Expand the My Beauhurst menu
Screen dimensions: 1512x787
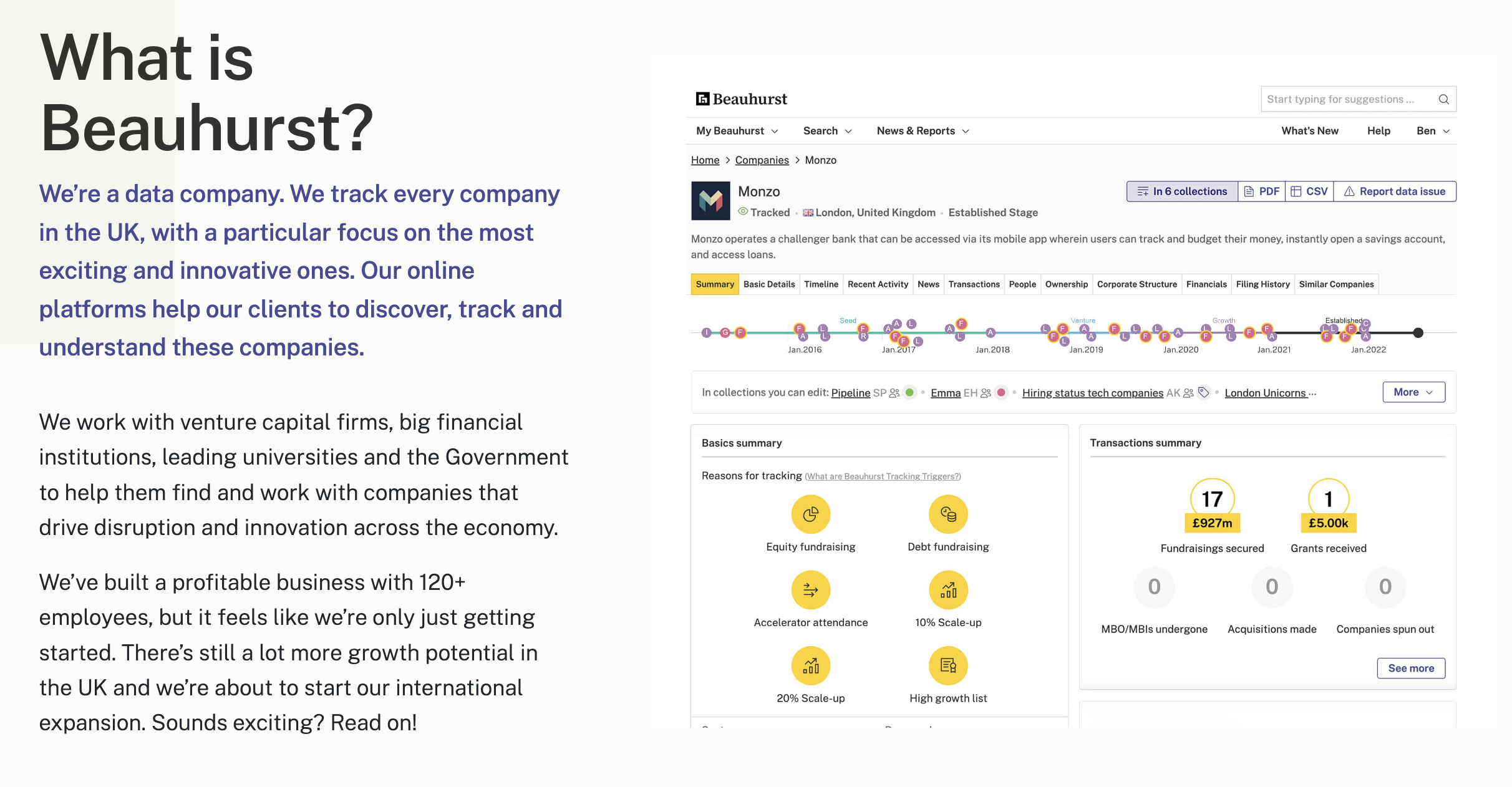pos(737,131)
